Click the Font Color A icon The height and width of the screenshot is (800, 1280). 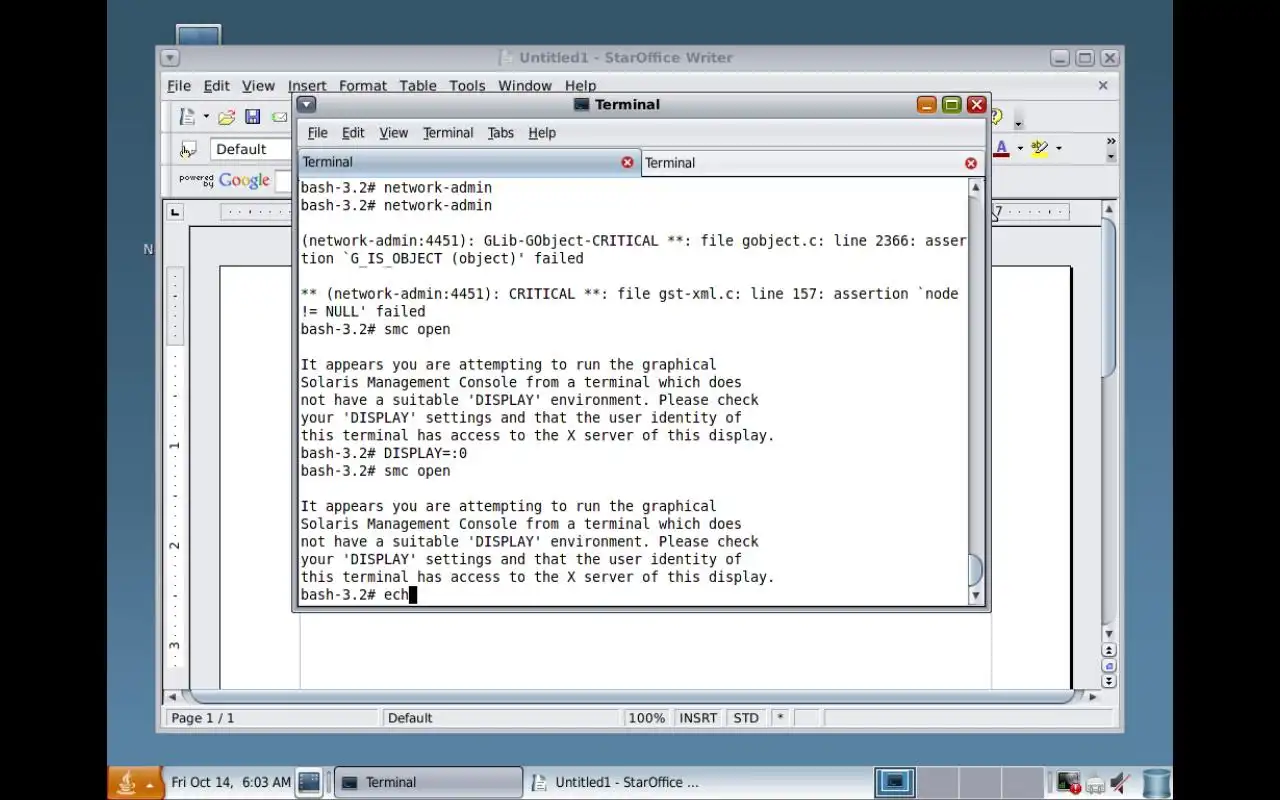[x=1002, y=149]
